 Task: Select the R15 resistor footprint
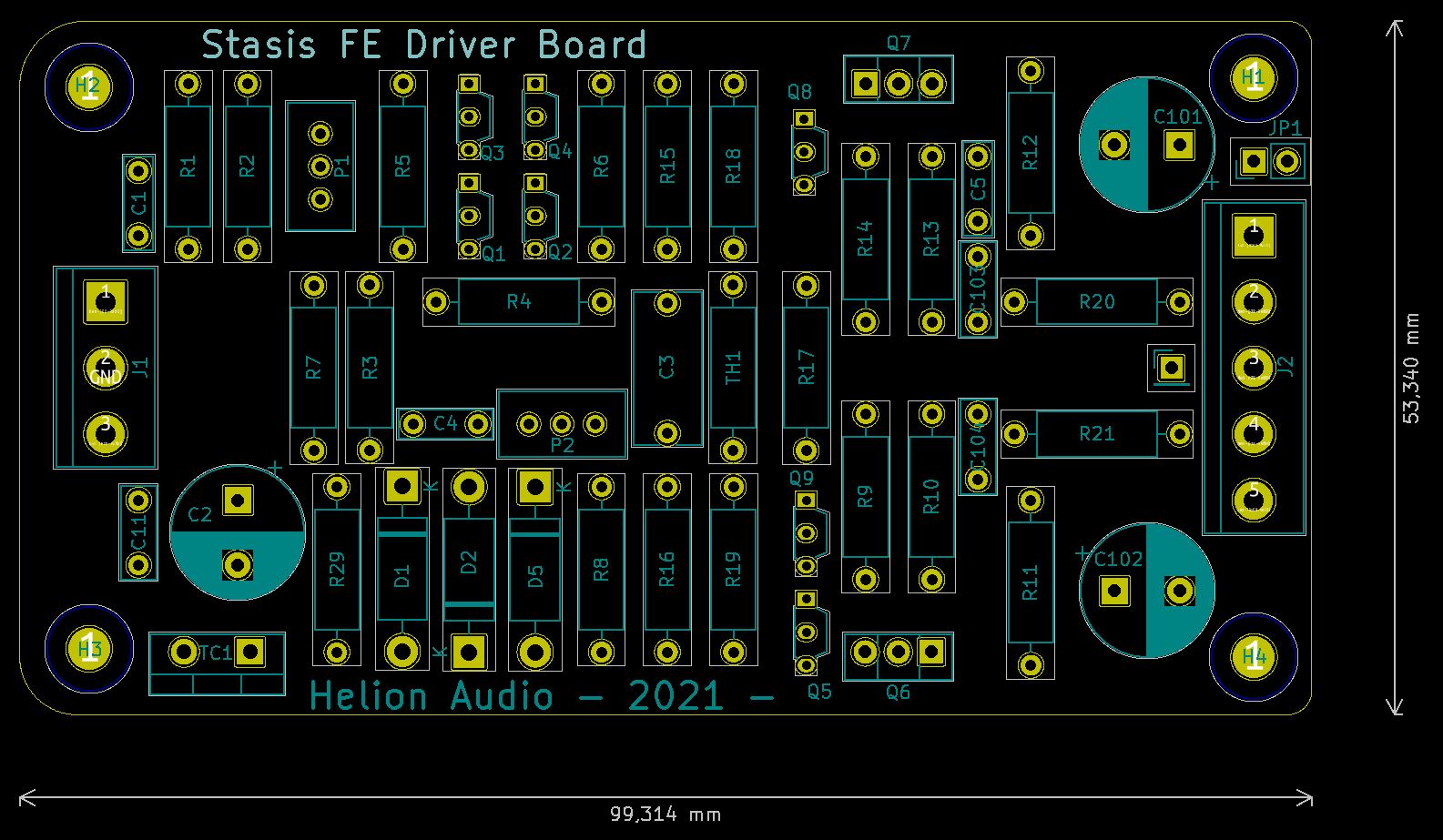click(x=667, y=167)
